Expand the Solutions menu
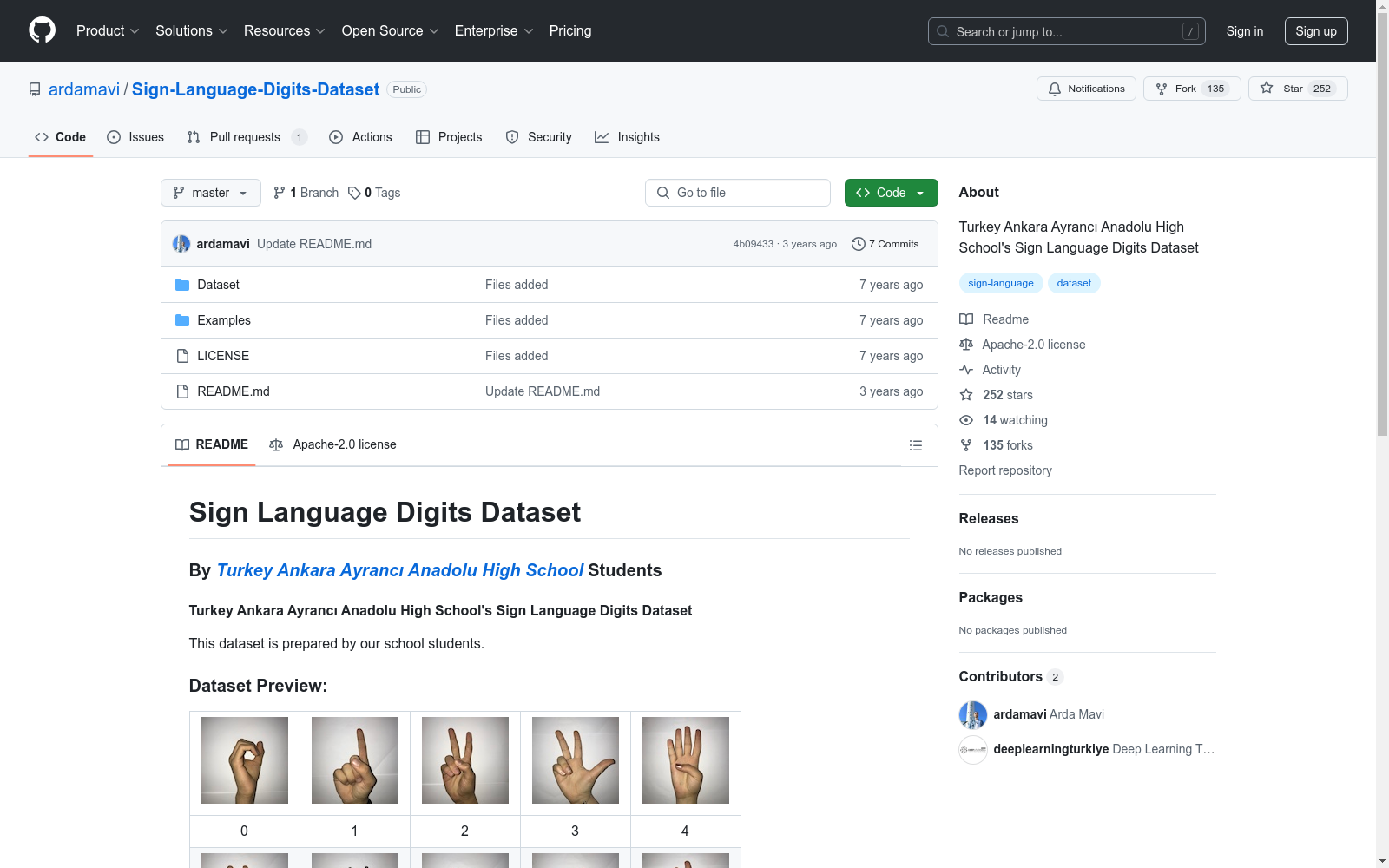Screen dimensions: 1389x868 click(x=192, y=31)
